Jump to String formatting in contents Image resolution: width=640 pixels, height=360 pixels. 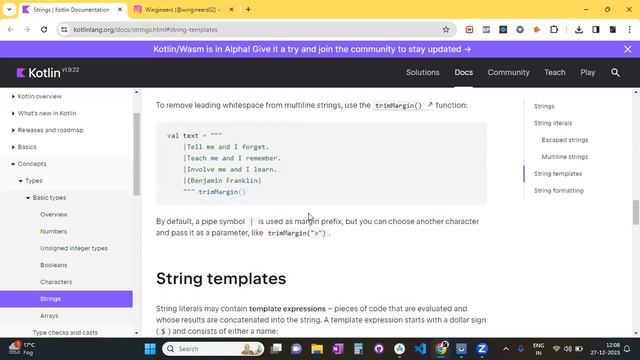coord(559,191)
